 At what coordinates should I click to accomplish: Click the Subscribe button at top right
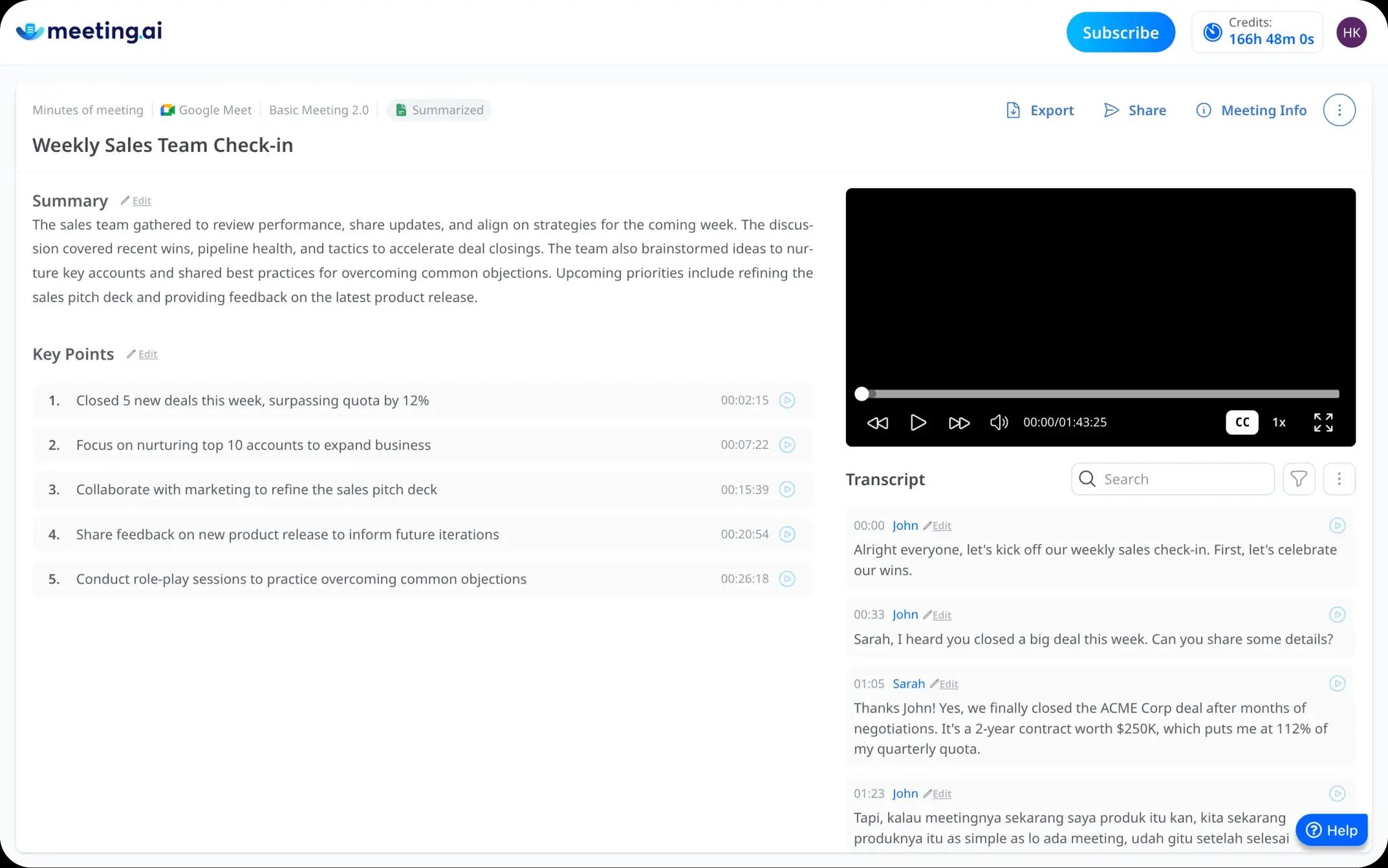(1120, 32)
